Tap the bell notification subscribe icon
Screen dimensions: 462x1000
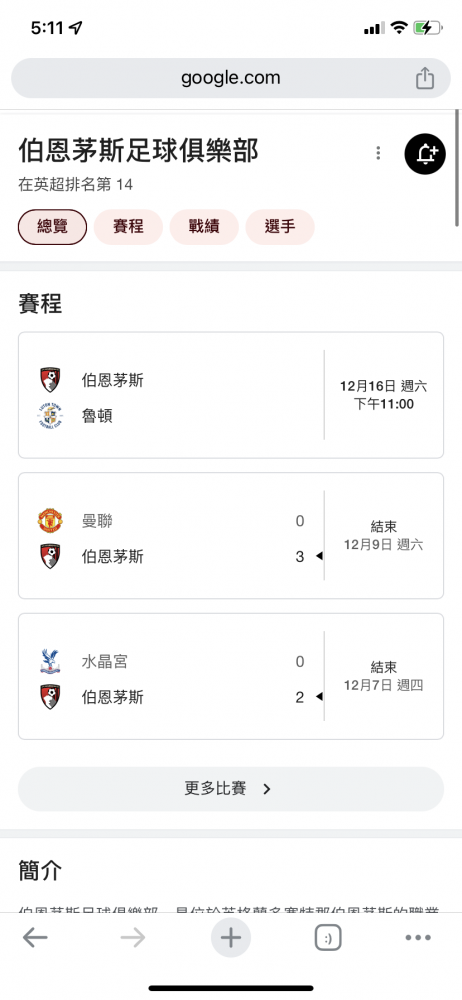(425, 154)
